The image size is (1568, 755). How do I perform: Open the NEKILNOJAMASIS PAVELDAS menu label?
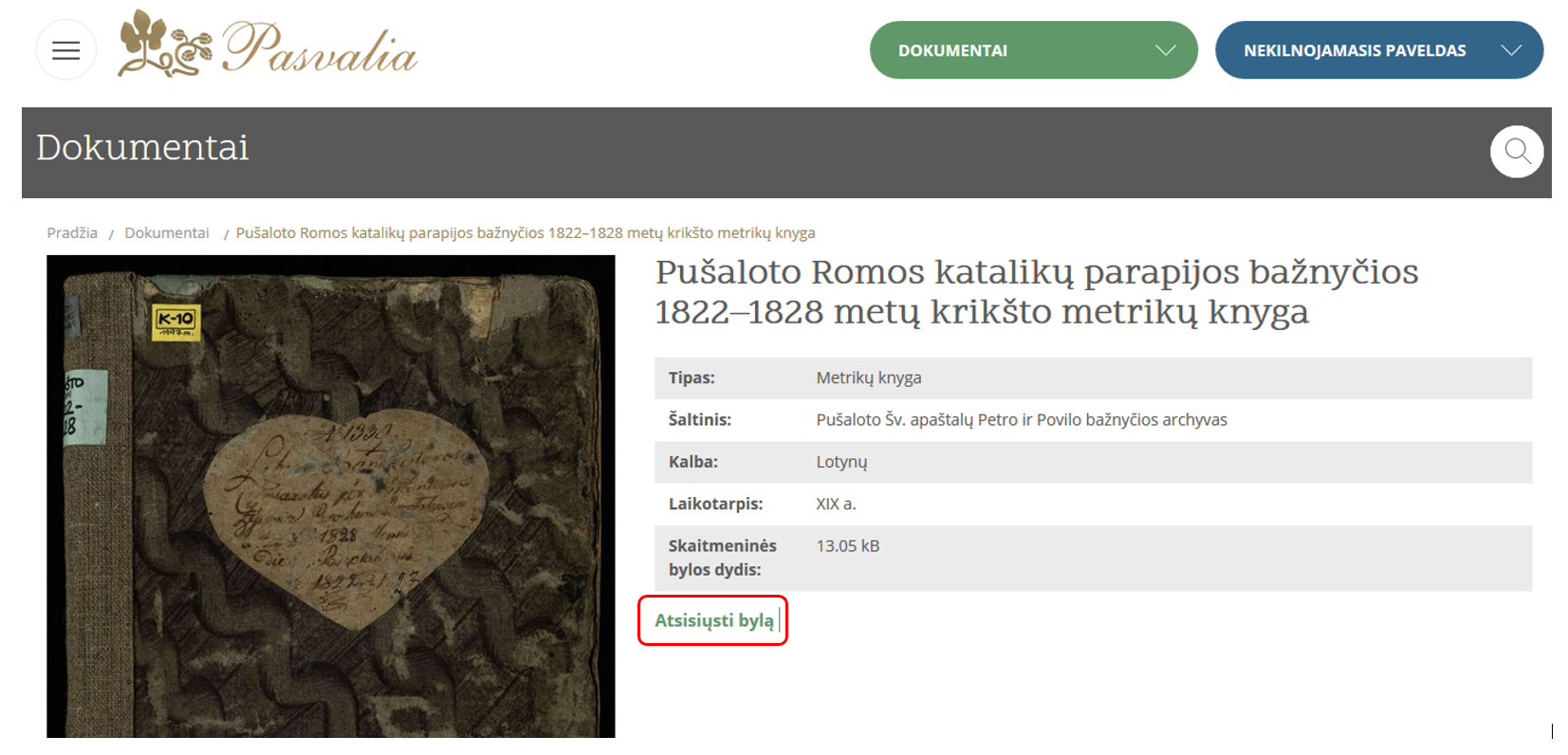[1354, 51]
